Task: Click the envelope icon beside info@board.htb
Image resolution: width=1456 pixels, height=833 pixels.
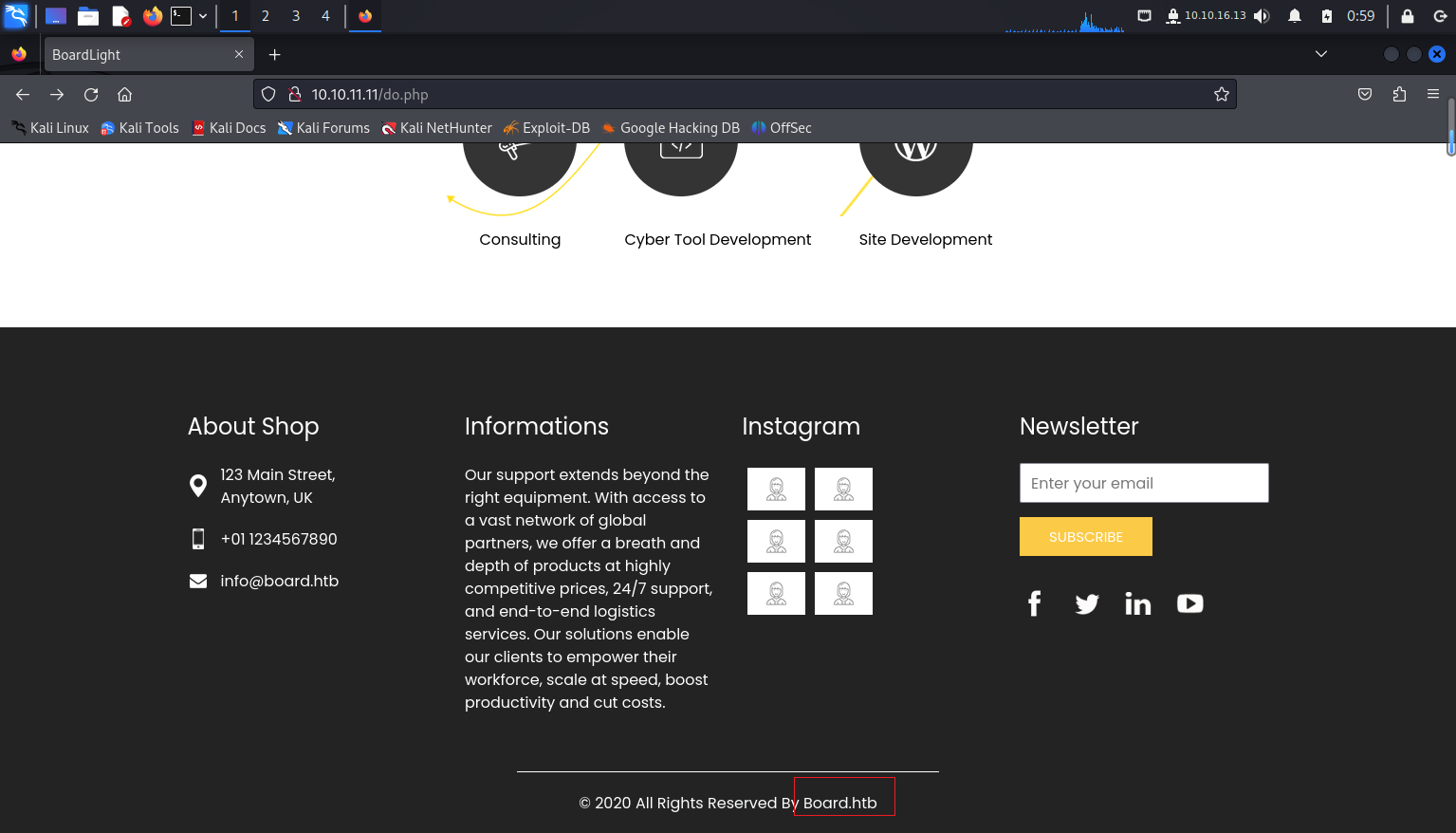Action: click(x=198, y=581)
